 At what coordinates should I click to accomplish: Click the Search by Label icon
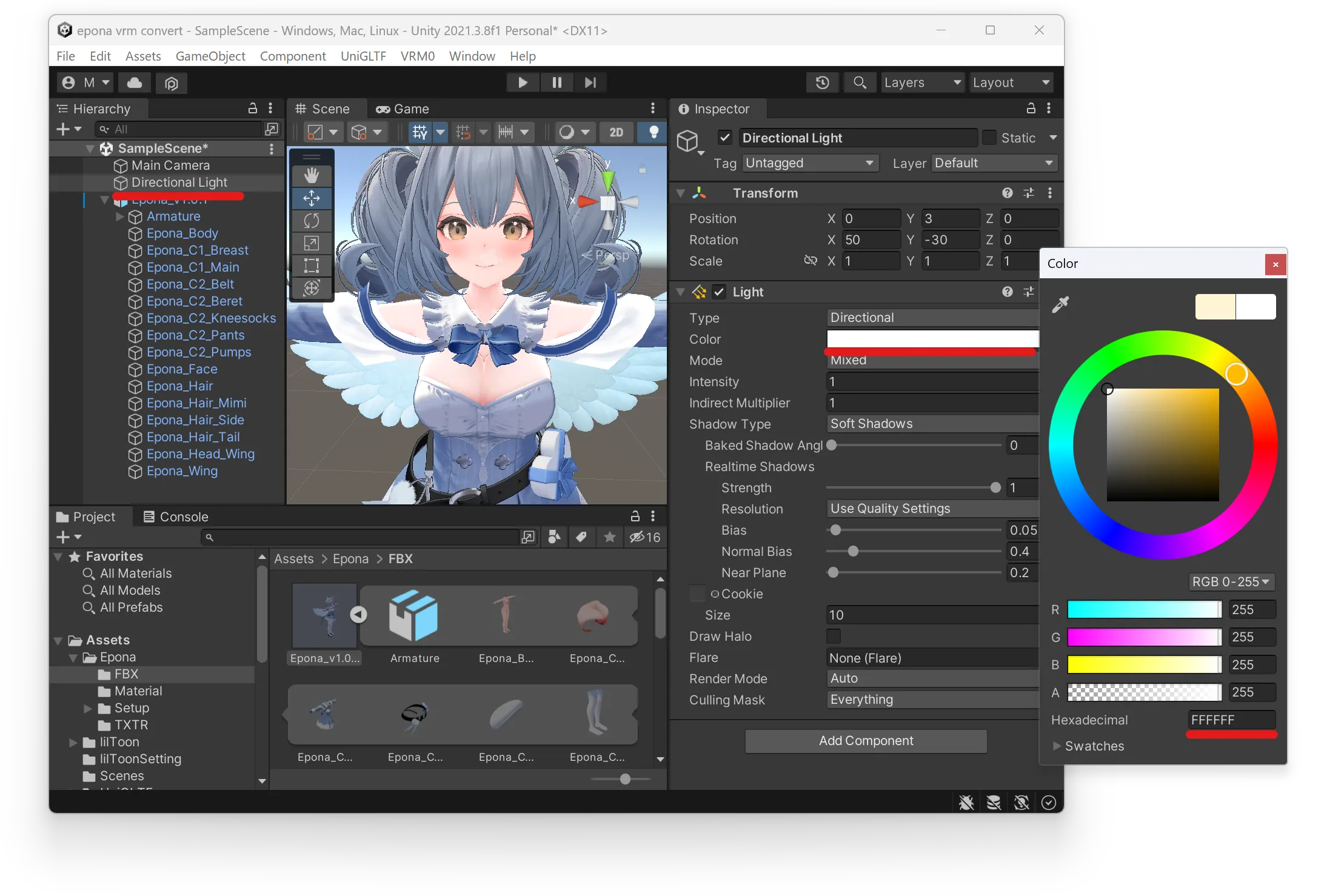pos(581,537)
